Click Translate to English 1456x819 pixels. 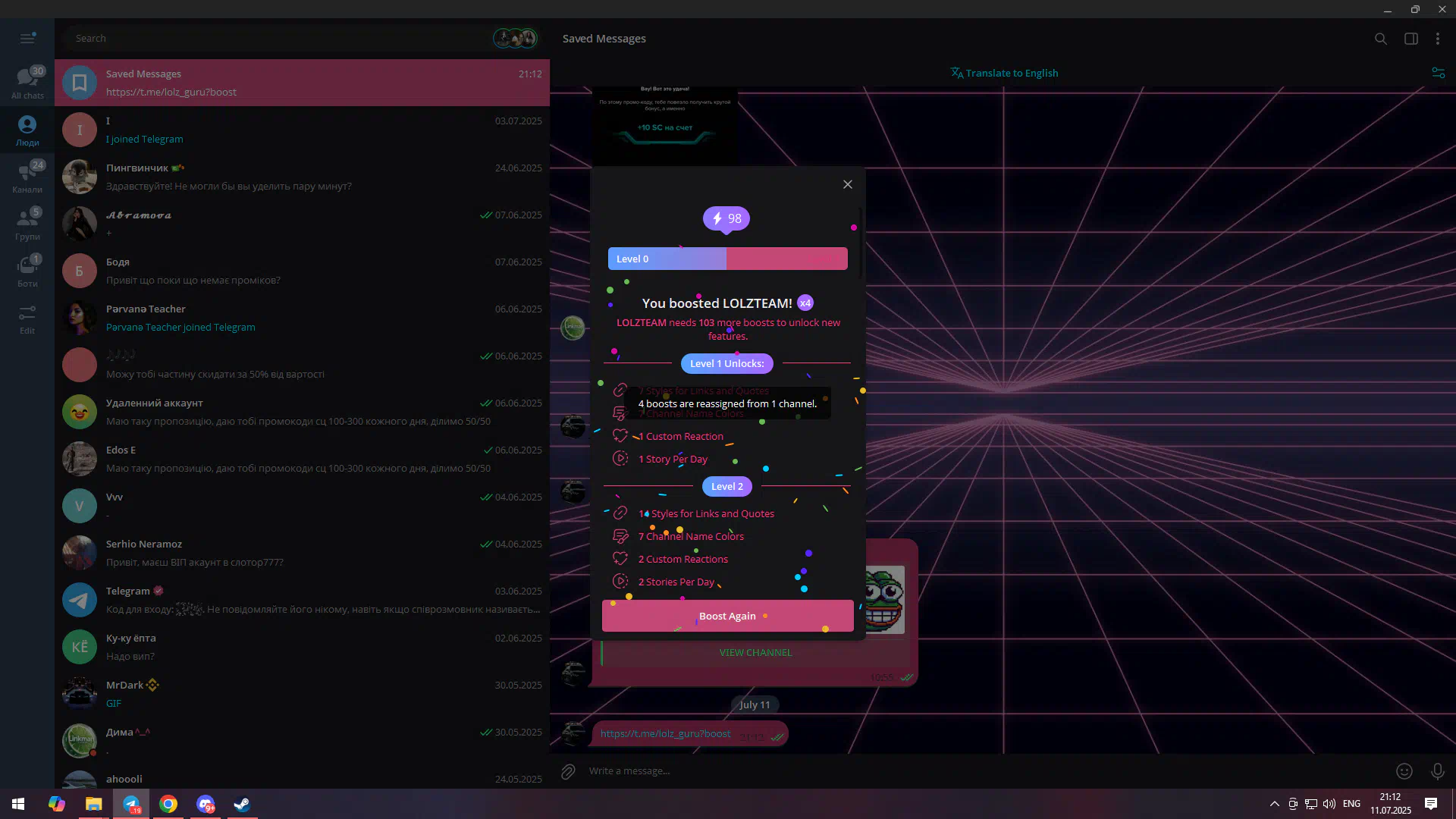[x=1004, y=73]
